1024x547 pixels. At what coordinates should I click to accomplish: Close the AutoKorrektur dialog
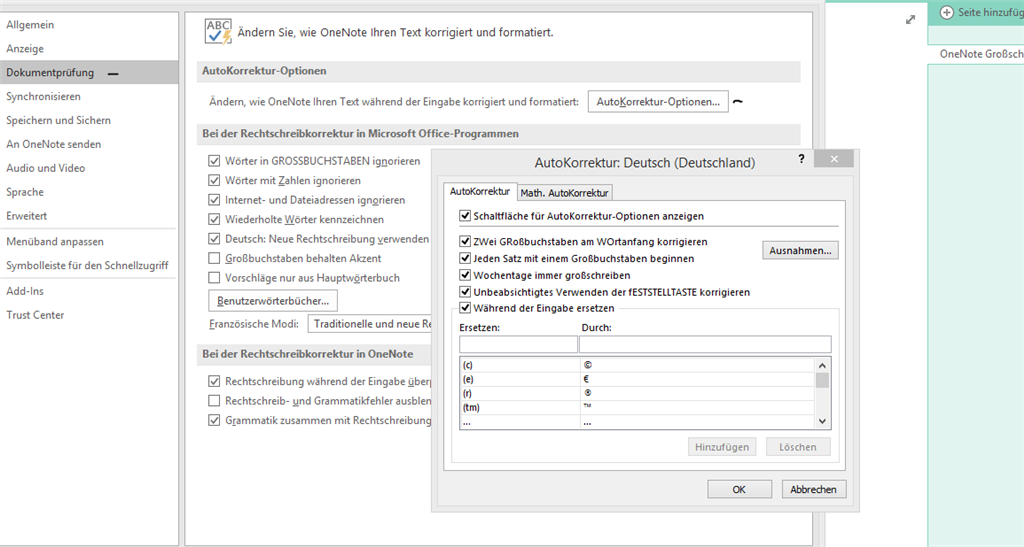point(834,159)
